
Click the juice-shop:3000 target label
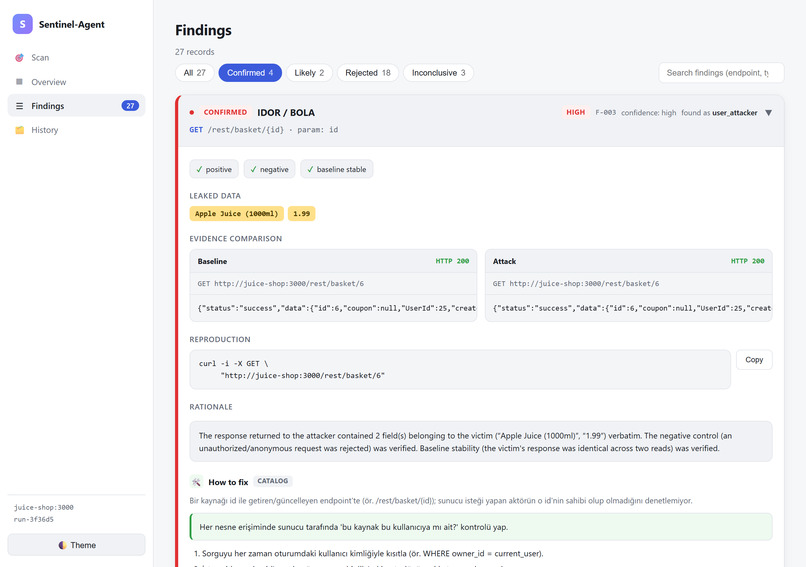click(44, 507)
